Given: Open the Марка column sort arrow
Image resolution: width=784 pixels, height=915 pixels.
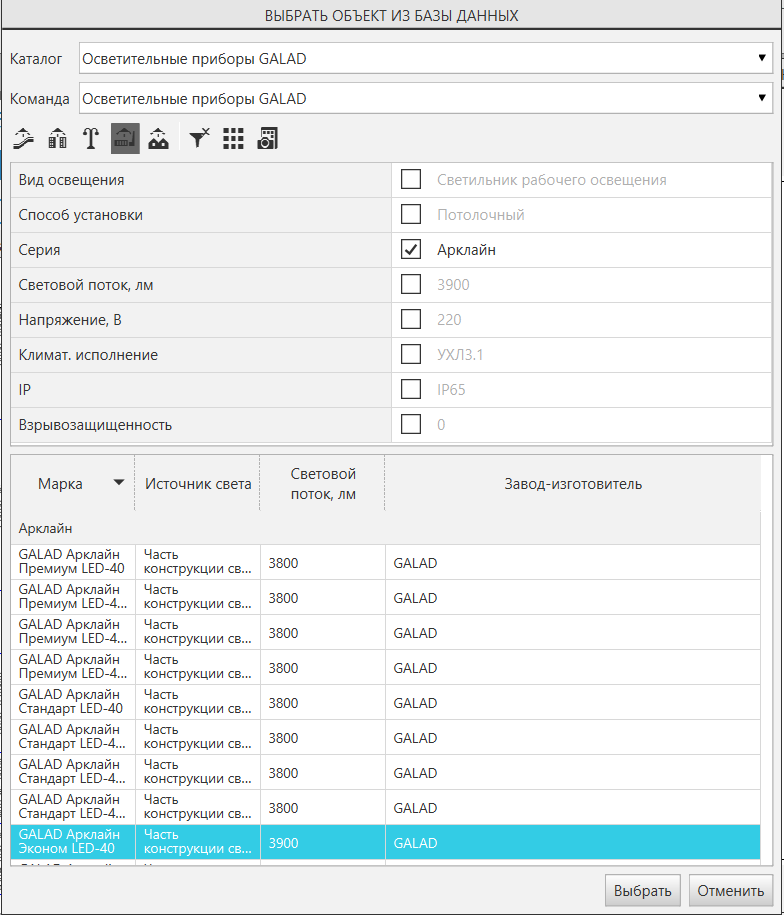Looking at the screenshot, I should [x=119, y=483].
